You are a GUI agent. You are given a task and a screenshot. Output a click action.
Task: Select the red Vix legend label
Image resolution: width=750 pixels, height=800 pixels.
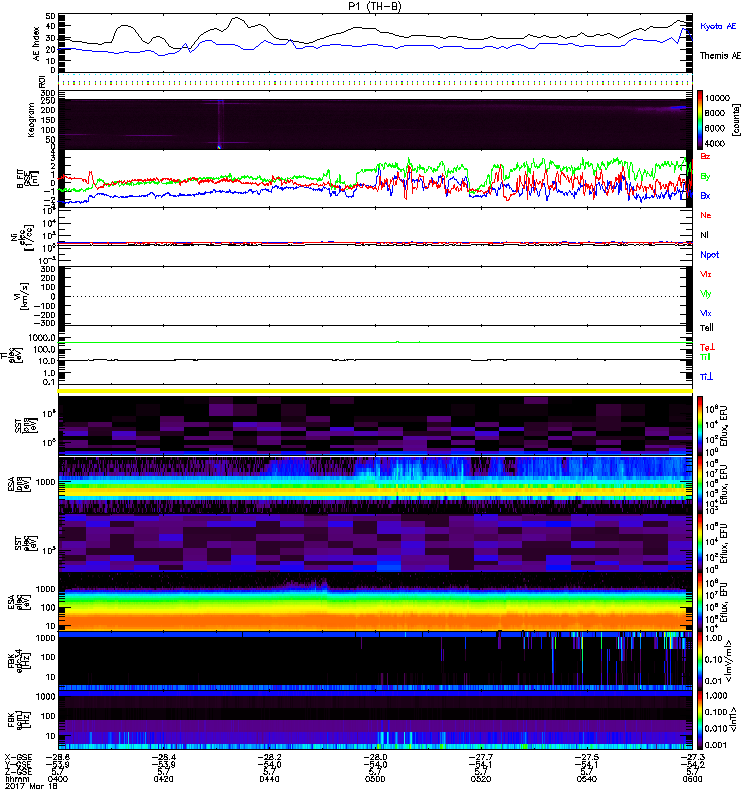(705, 274)
